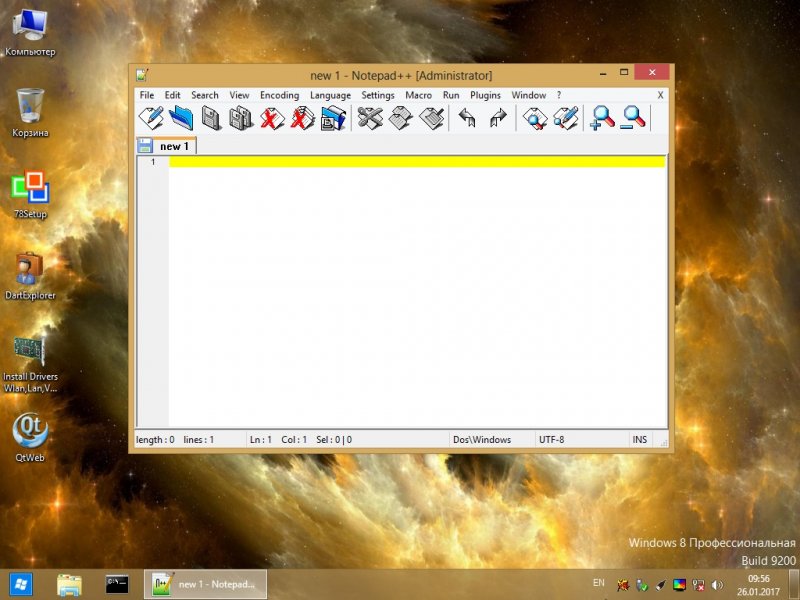Click the volume speaker tray icon

click(x=717, y=585)
